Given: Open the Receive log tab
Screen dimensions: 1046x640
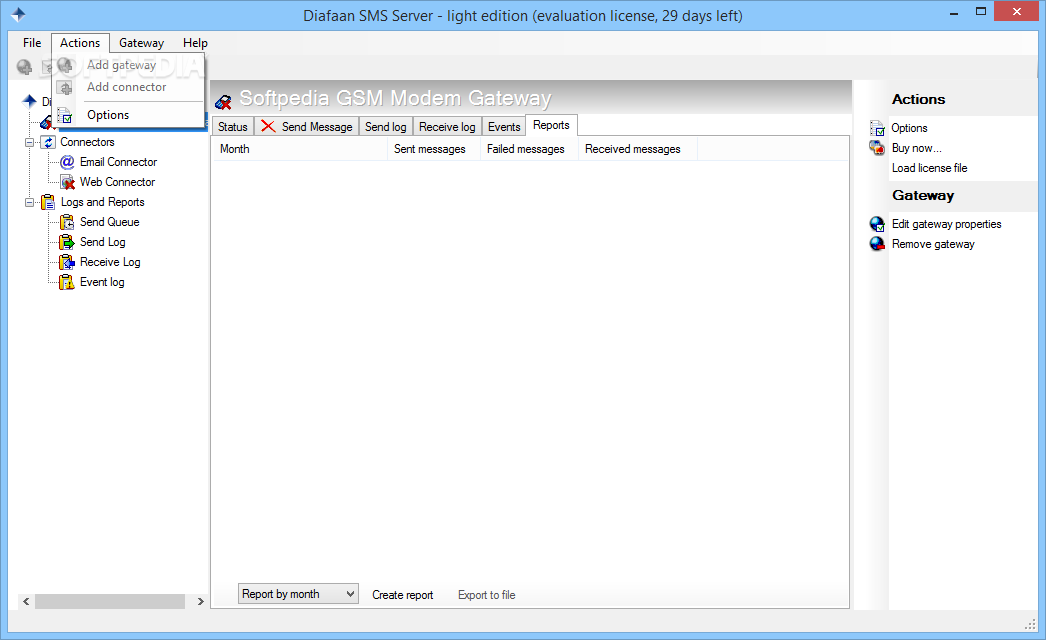Looking at the screenshot, I should click(x=447, y=127).
